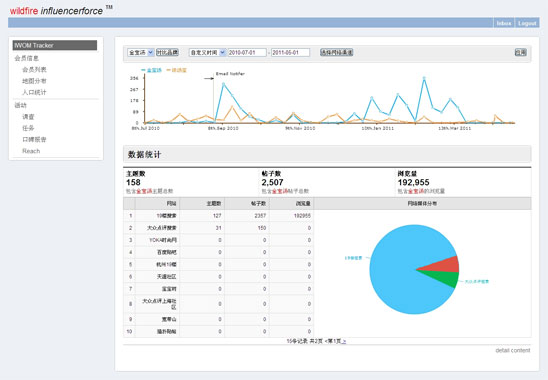Open 口碑报告 in the sidebar

point(34,139)
